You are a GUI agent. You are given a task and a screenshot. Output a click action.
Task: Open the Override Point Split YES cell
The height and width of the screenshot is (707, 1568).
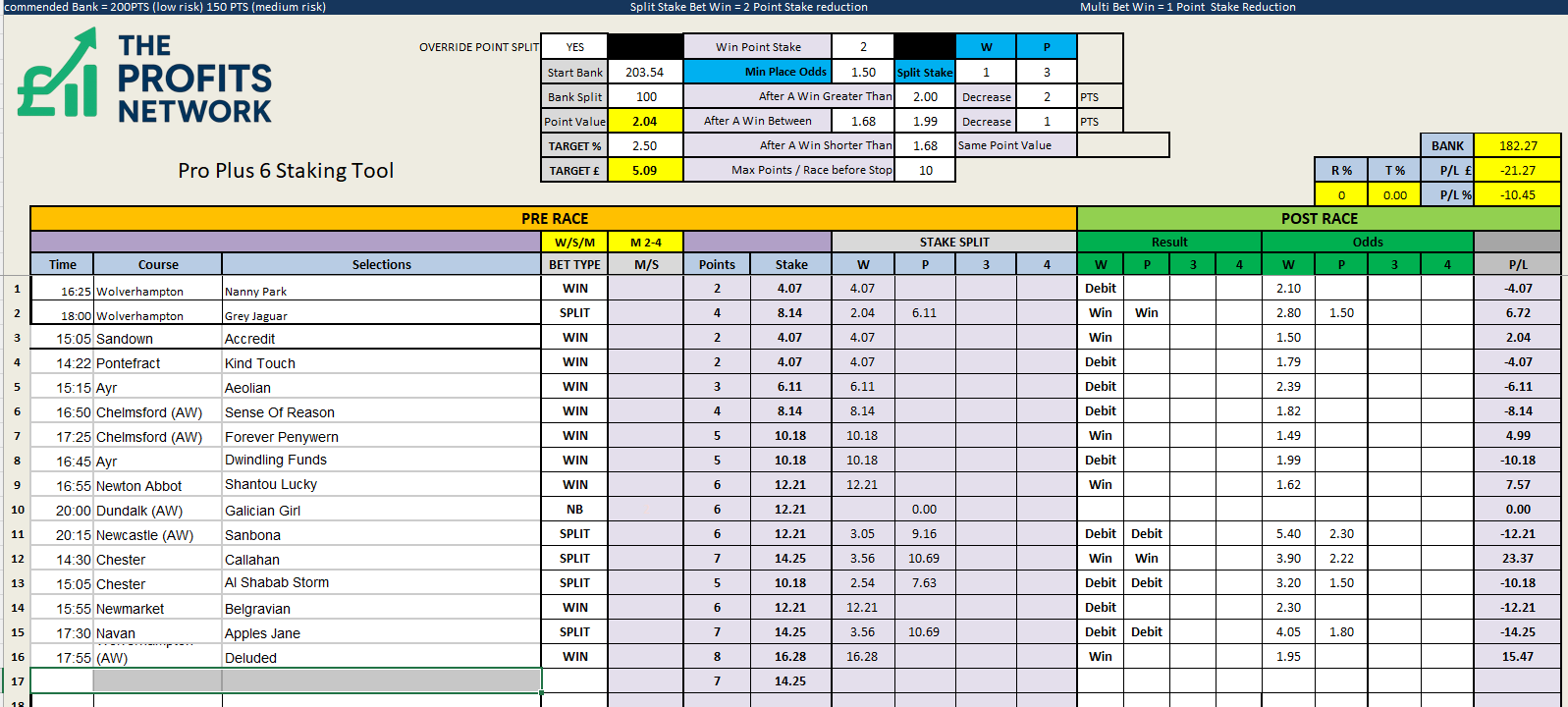point(574,47)
